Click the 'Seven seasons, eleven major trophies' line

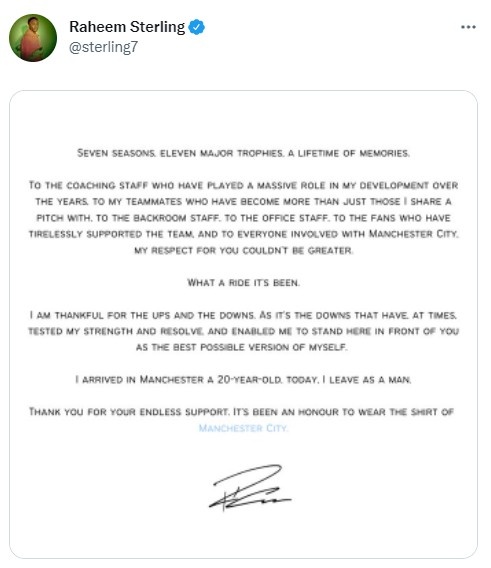pos(244,153)
